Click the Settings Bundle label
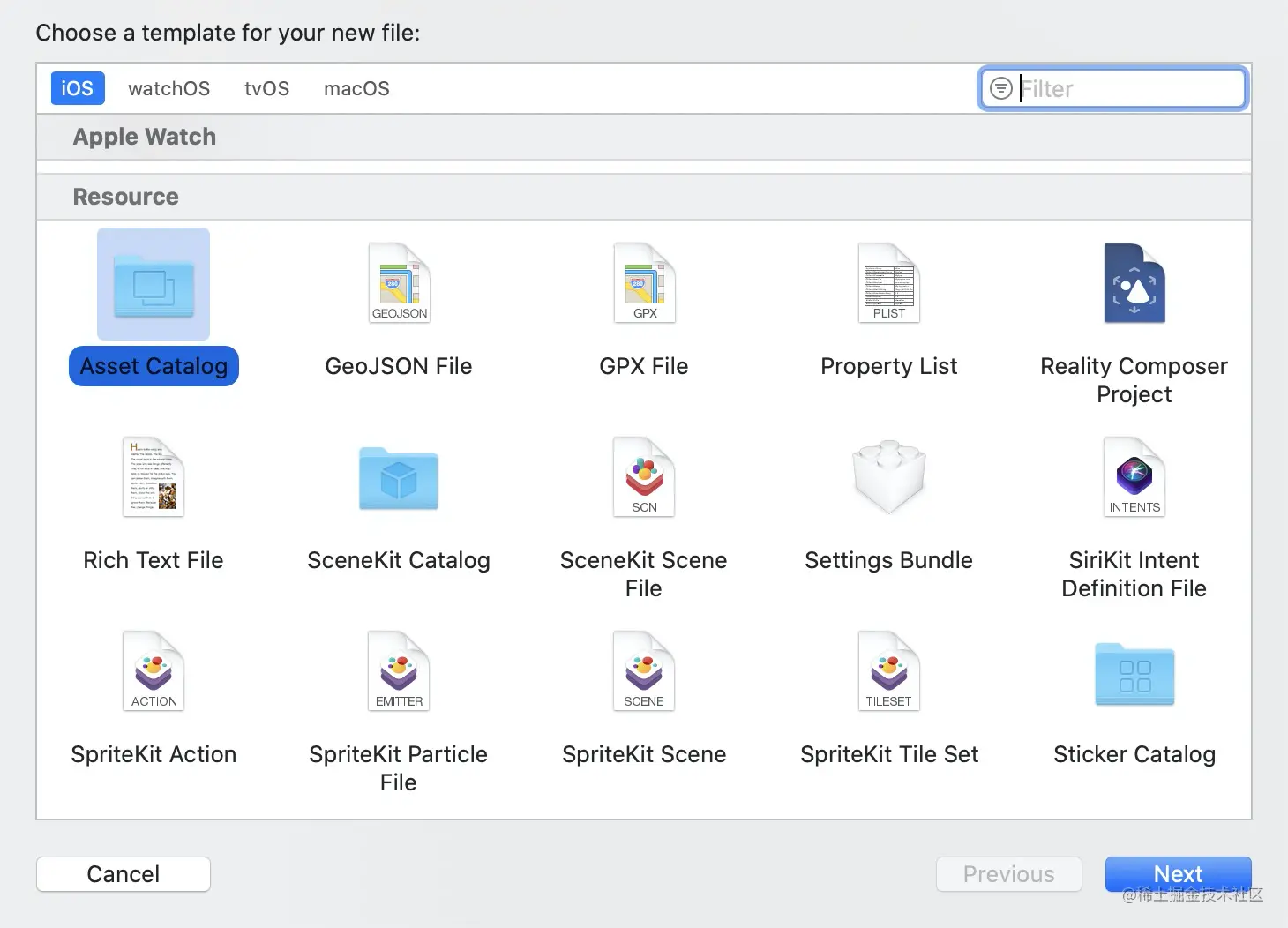 click(x=889, y=560)
